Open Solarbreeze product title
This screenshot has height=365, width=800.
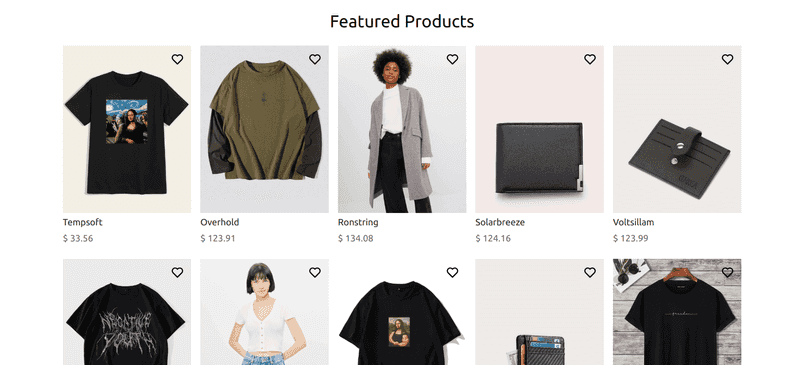pos(500,223)
